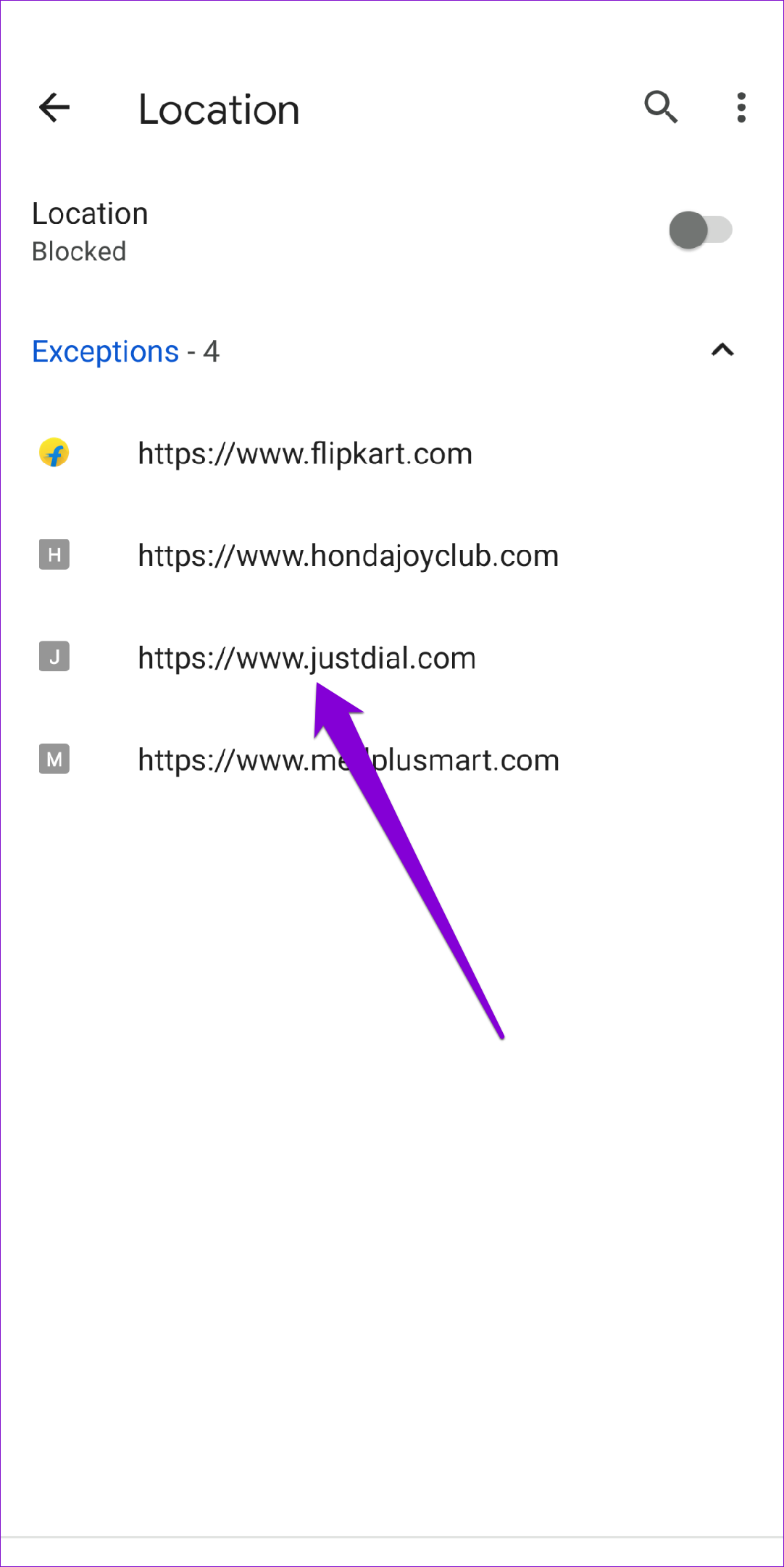
Task: Click the Flipkart favicon icon
Action: pos(54,453)
